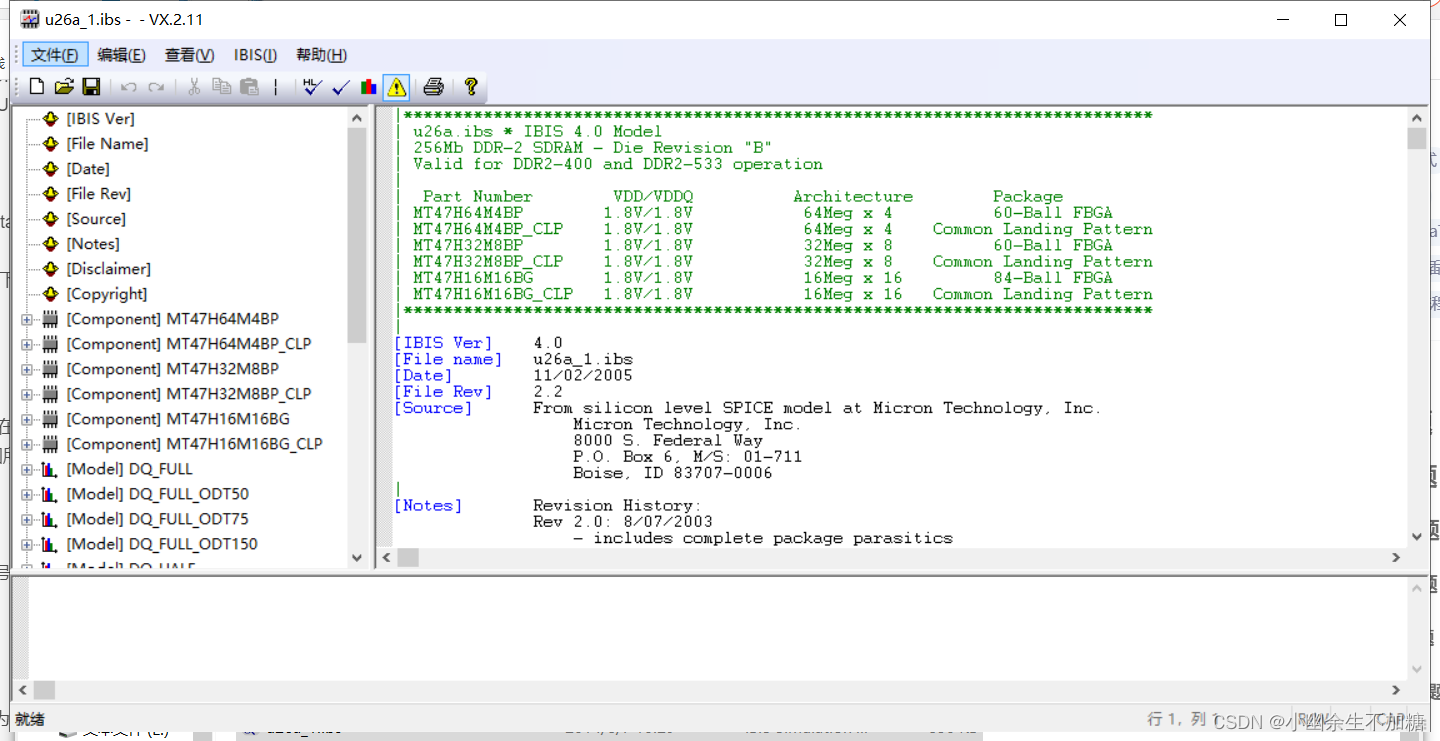Print with the printer icon
1440x741 pixels.
[433, 87]
